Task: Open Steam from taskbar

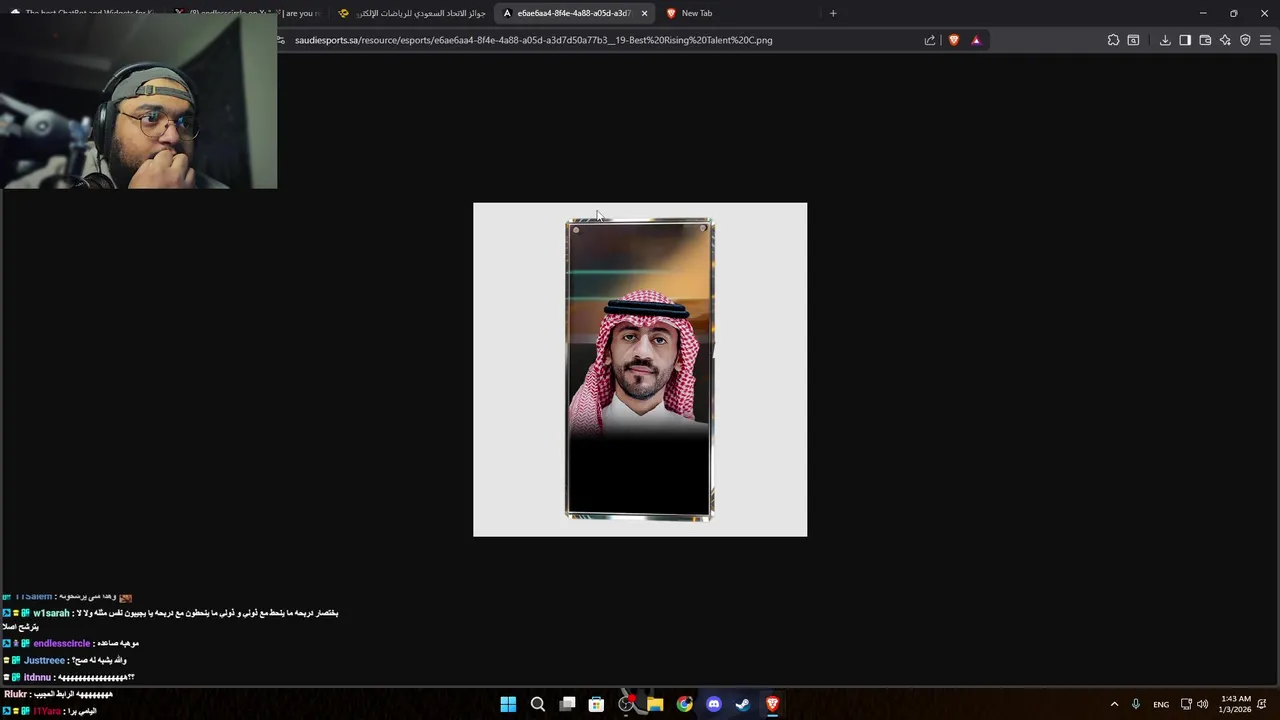Action: 743,704
